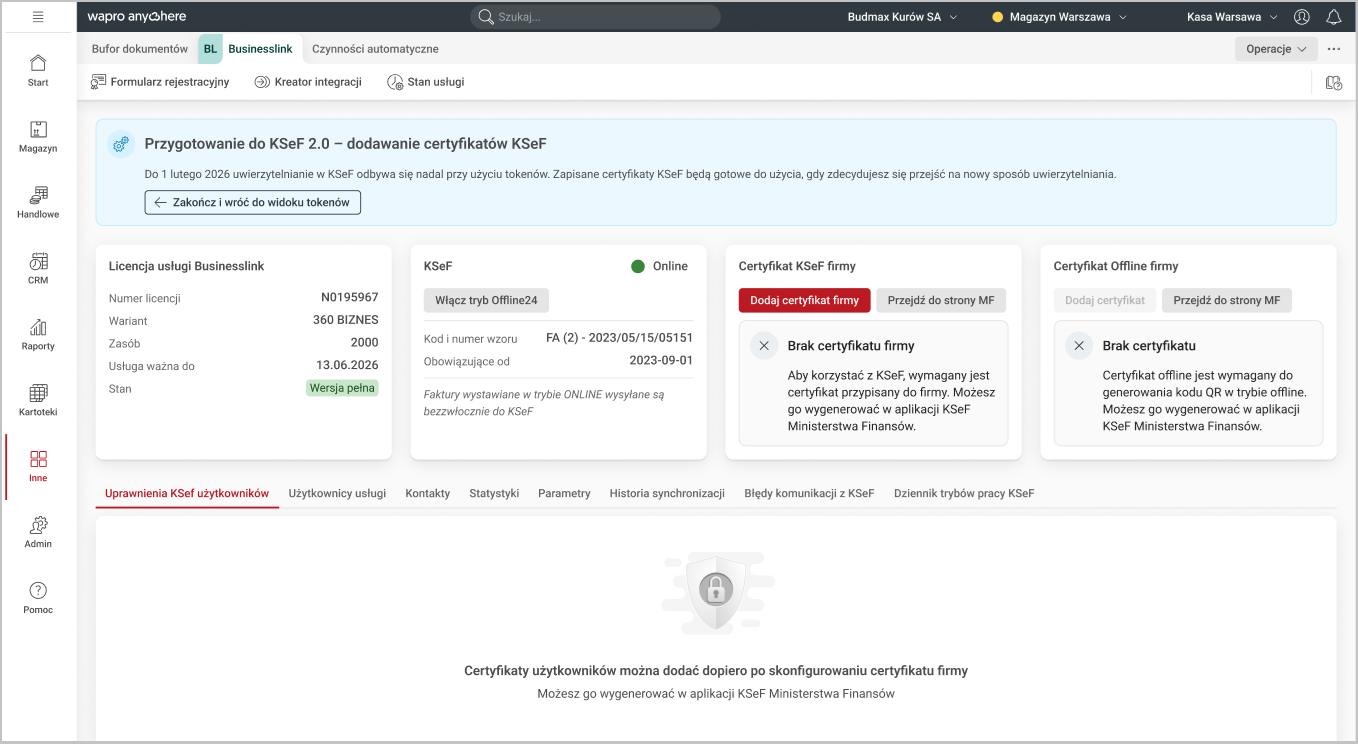Open the Historia synchronizacji tab
The image size is (1358, 744).
click(667, 493)
